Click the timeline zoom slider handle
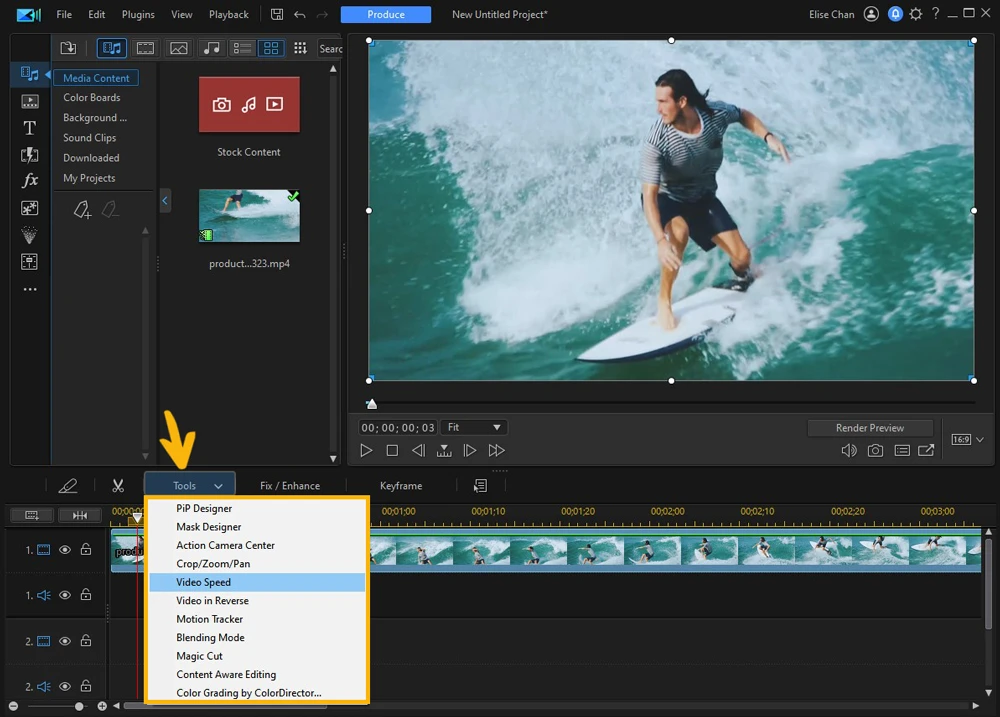 click(x=79, y=706)
